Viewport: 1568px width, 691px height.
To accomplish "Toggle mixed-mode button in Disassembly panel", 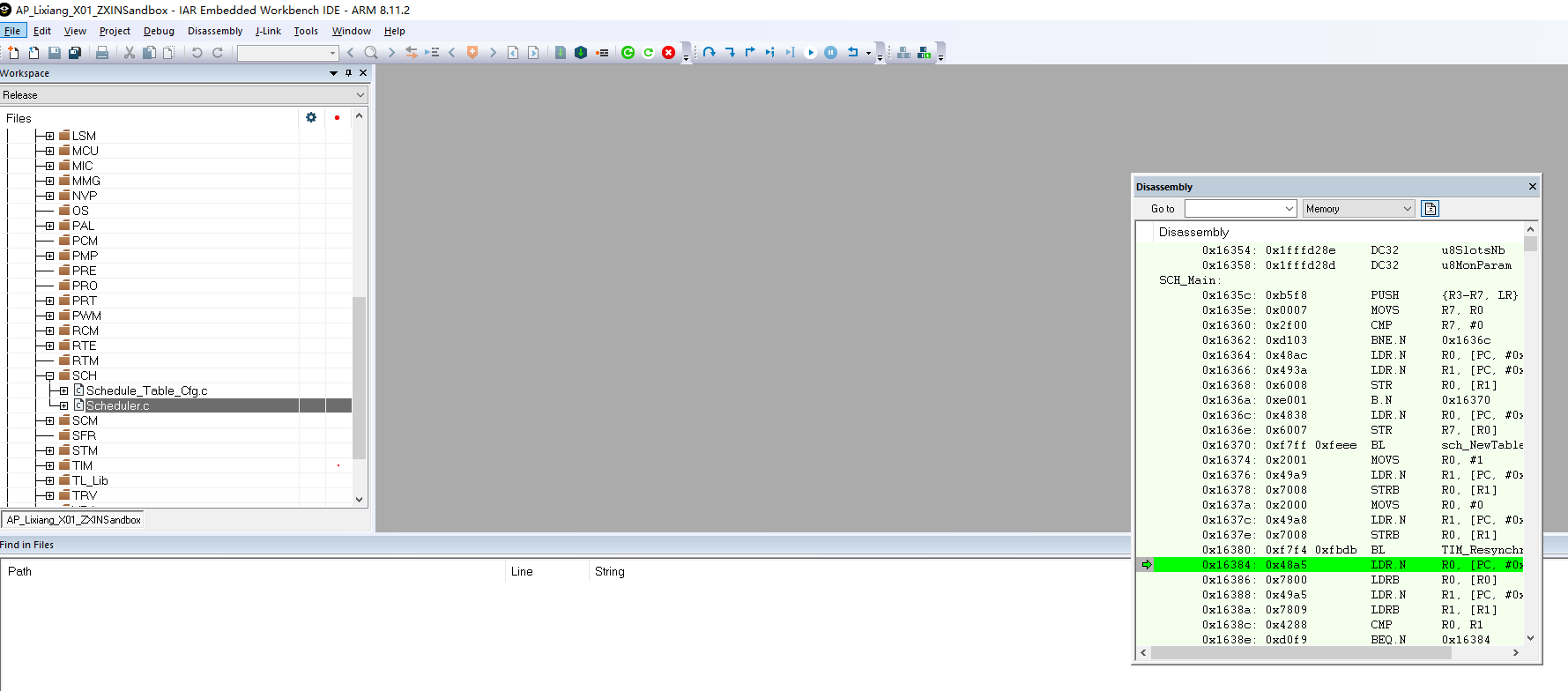I will 1431,209.
